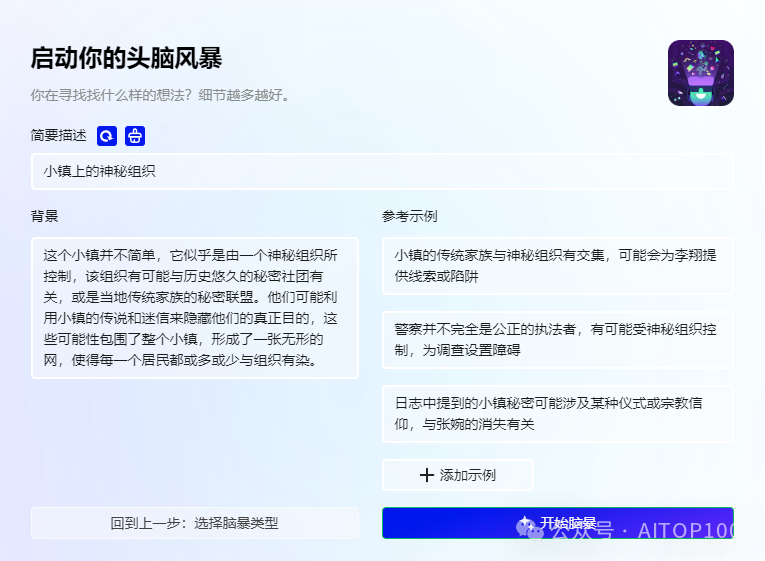765x561 pixels.
Task: Click the plus icon in 添加示例
Action: pos(427,475)
